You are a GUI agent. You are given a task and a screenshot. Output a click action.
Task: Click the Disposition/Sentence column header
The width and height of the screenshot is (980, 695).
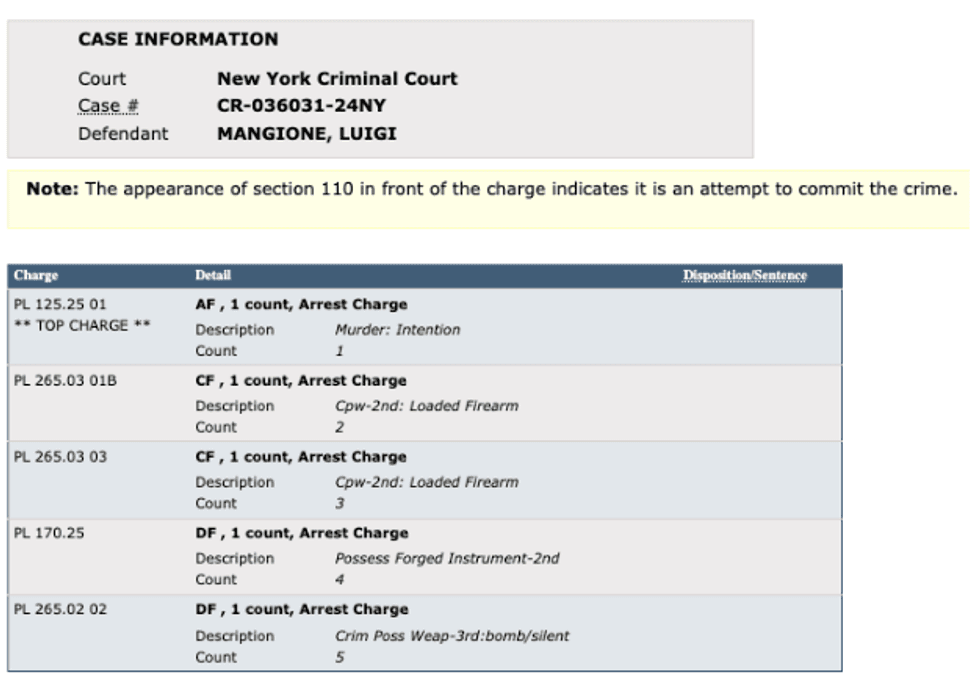744,275
